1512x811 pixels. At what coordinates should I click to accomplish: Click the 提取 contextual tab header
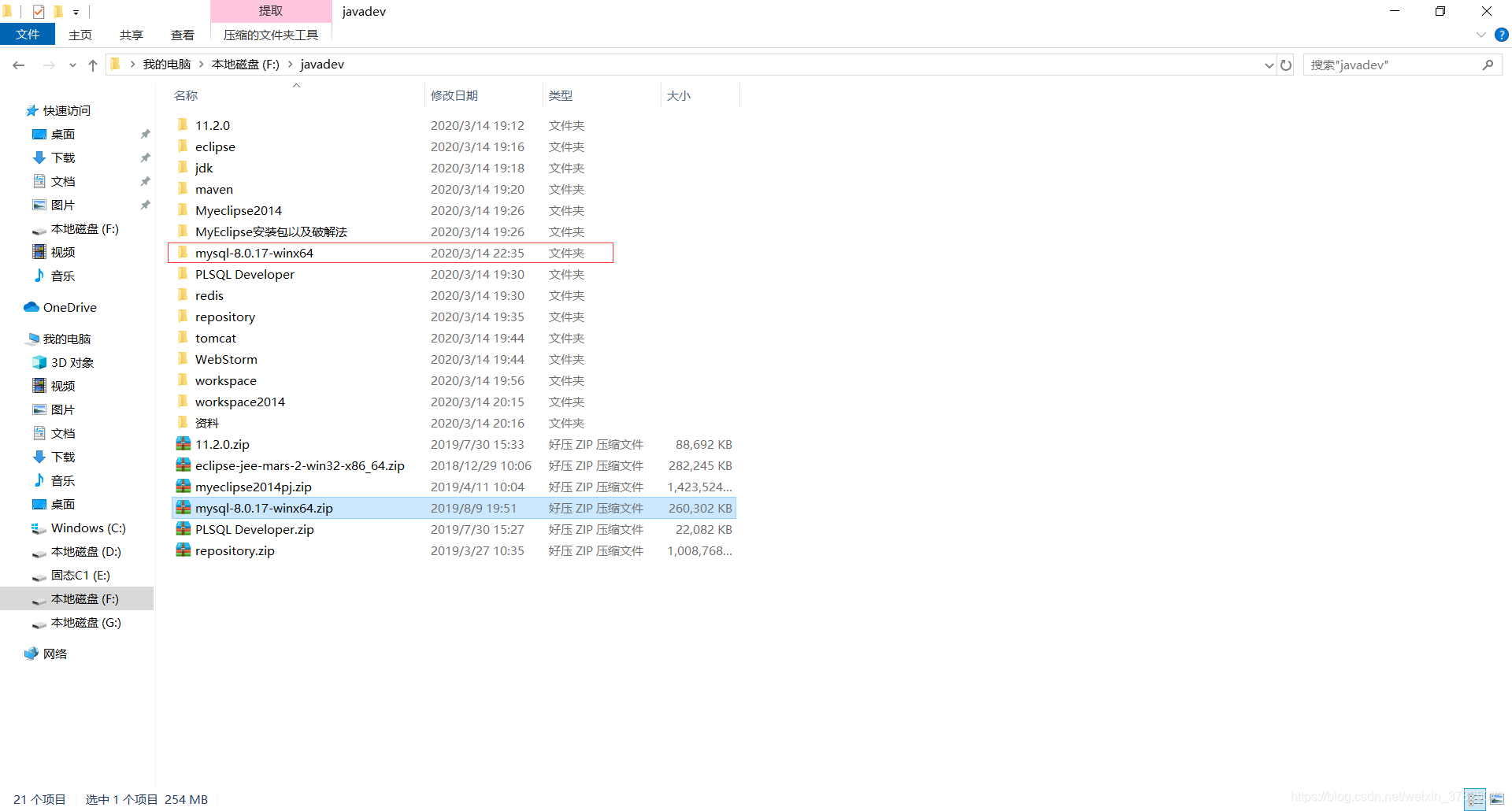click(x=271, y=11)
